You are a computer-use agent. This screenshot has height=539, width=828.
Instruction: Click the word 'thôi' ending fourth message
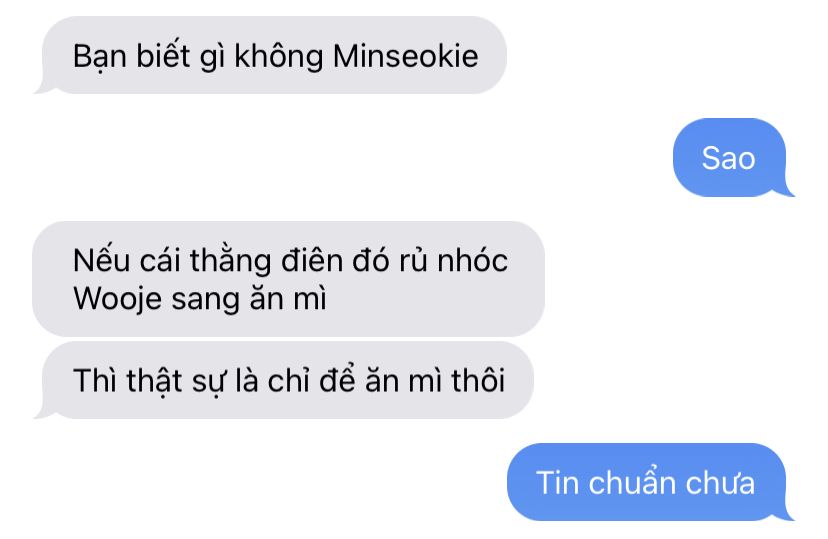pos(478,380)
